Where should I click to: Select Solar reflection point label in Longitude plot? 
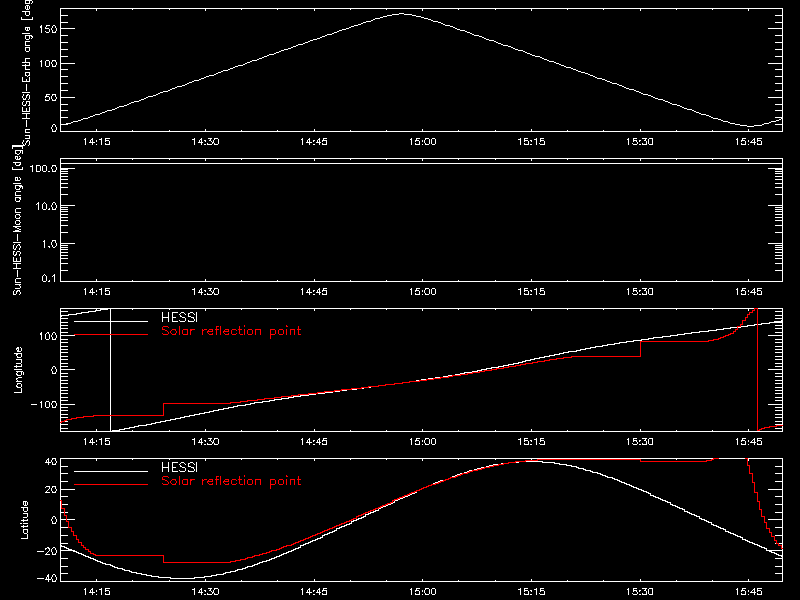click(x=231, y=331)
